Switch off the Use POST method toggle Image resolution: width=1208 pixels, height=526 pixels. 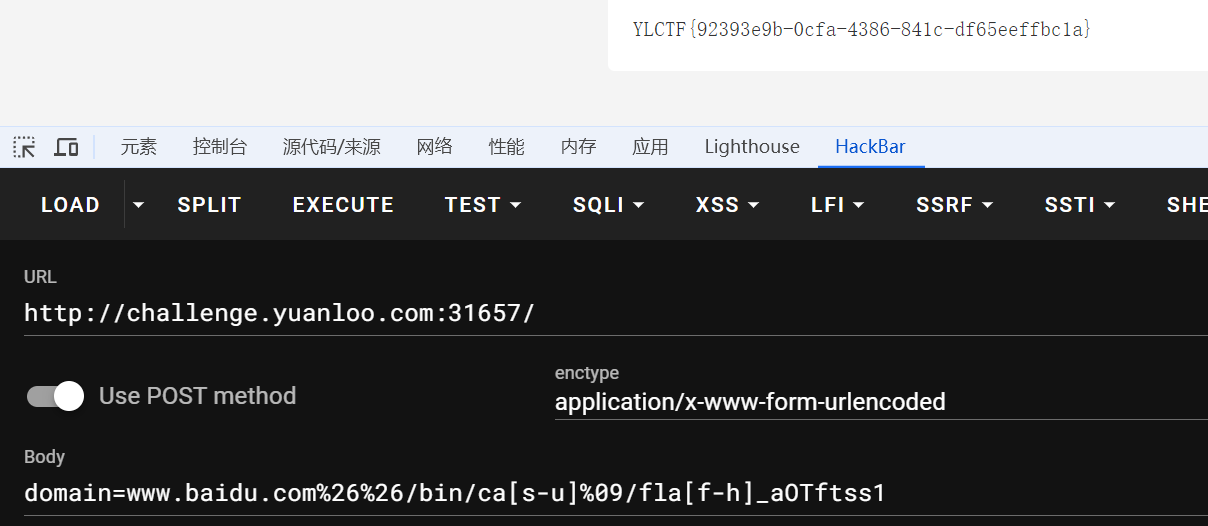pos(56,396)
